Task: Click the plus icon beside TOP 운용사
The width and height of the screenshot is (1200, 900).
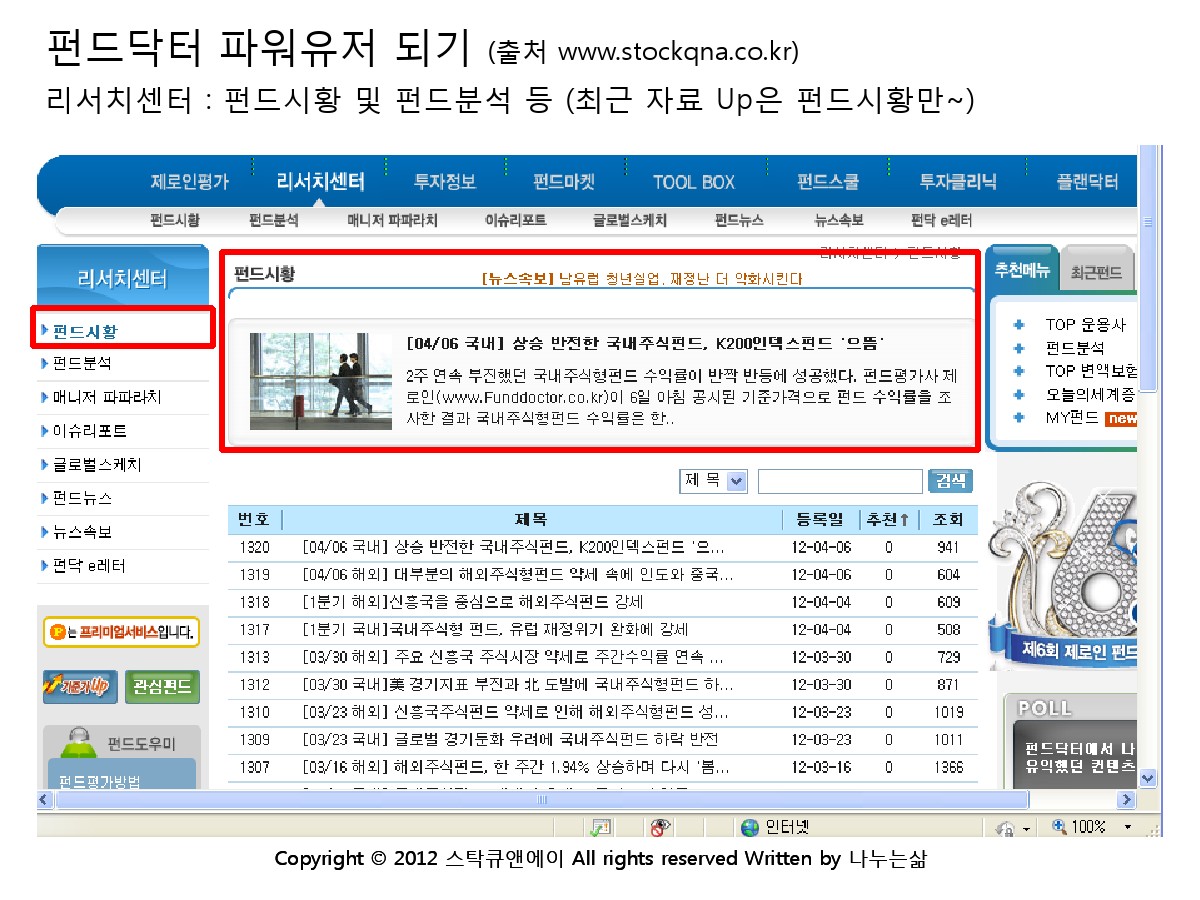Action: click(1018, 325)
